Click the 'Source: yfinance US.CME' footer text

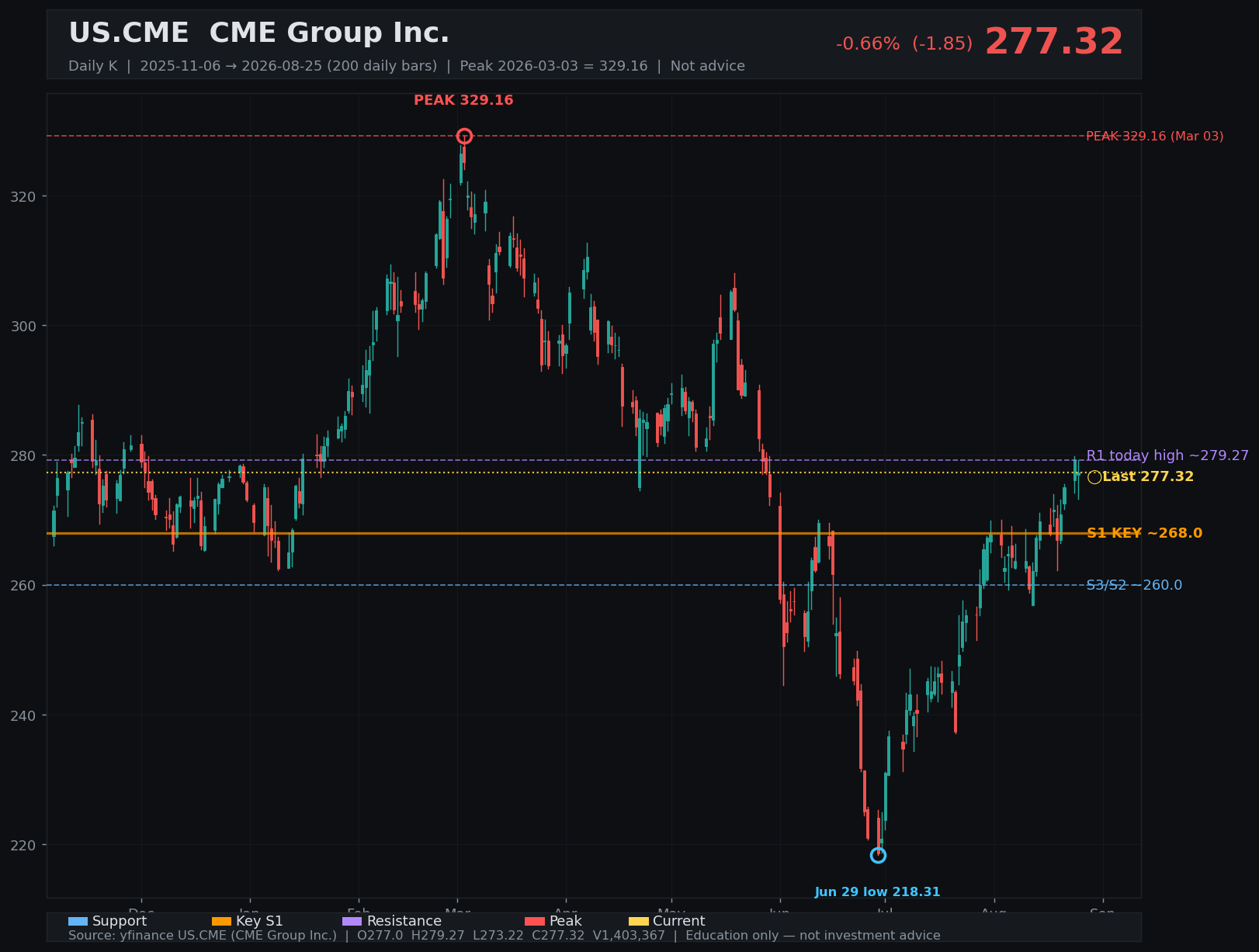505,936
